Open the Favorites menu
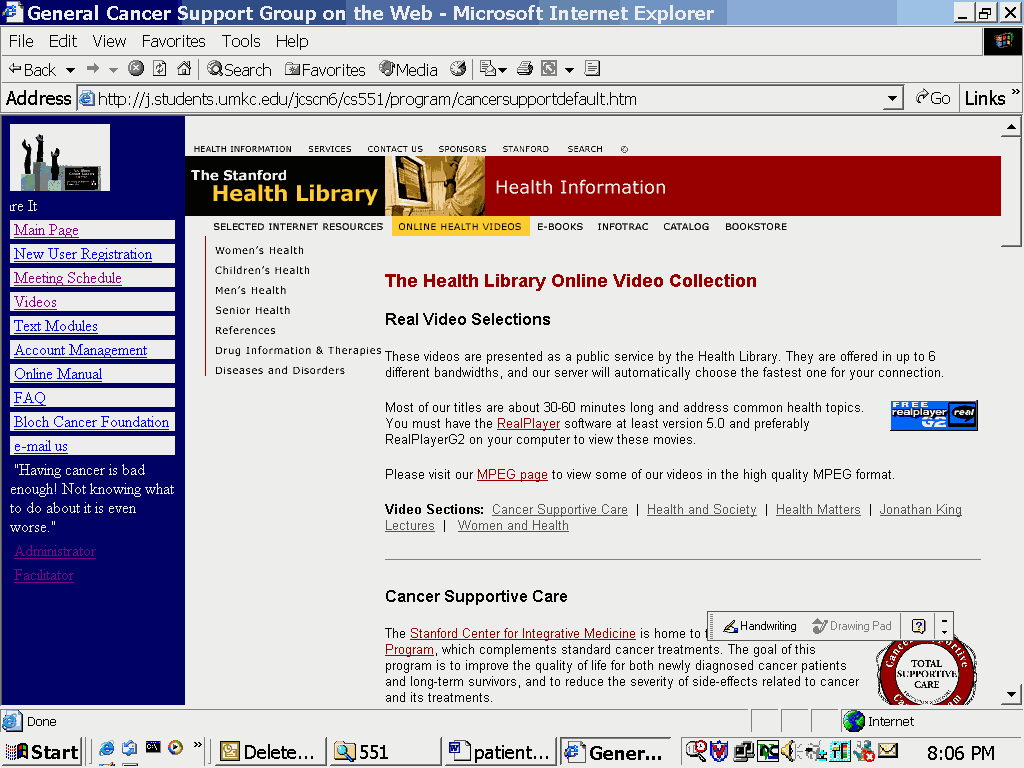The width and height of the screenshot is (1024, 768). coord(174,41)
